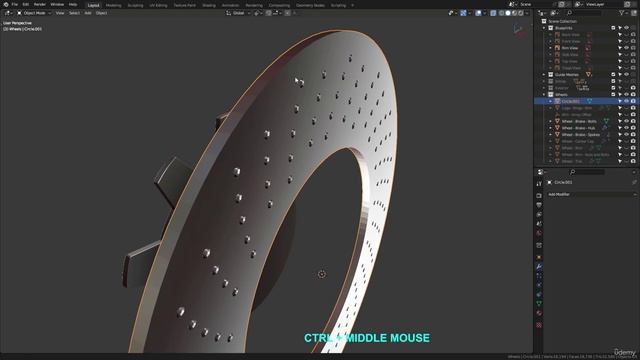Viewport: 640px width, 360px height.
Task: Open View Layer properties tab icon
Action: [x=539, y=214]
